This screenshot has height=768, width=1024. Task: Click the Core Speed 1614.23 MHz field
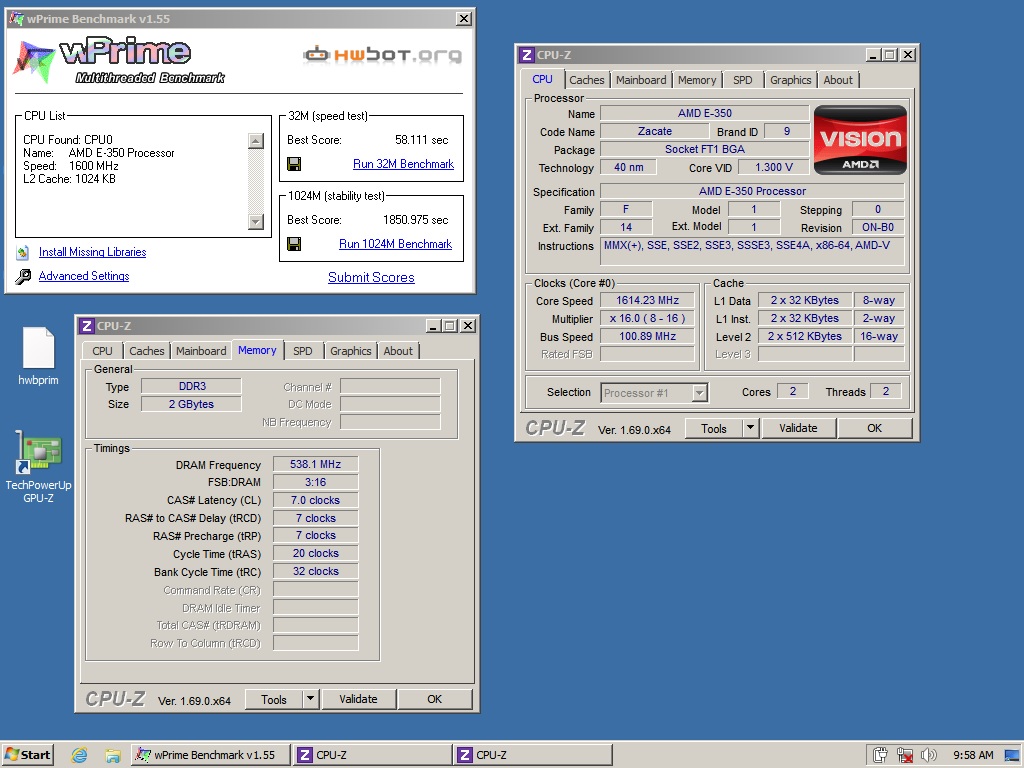tap(647, 300)
